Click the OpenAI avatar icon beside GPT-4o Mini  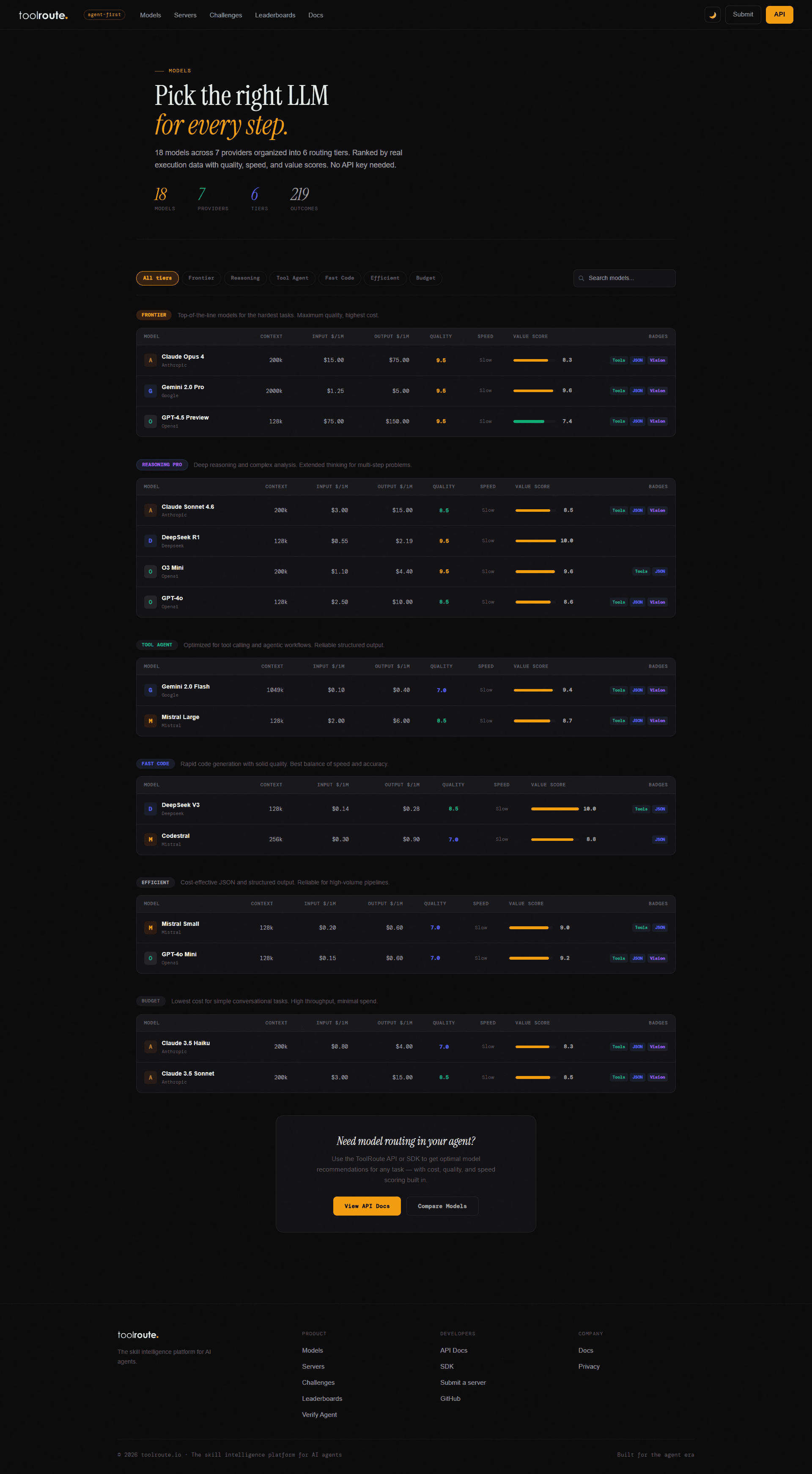(151, 958)
